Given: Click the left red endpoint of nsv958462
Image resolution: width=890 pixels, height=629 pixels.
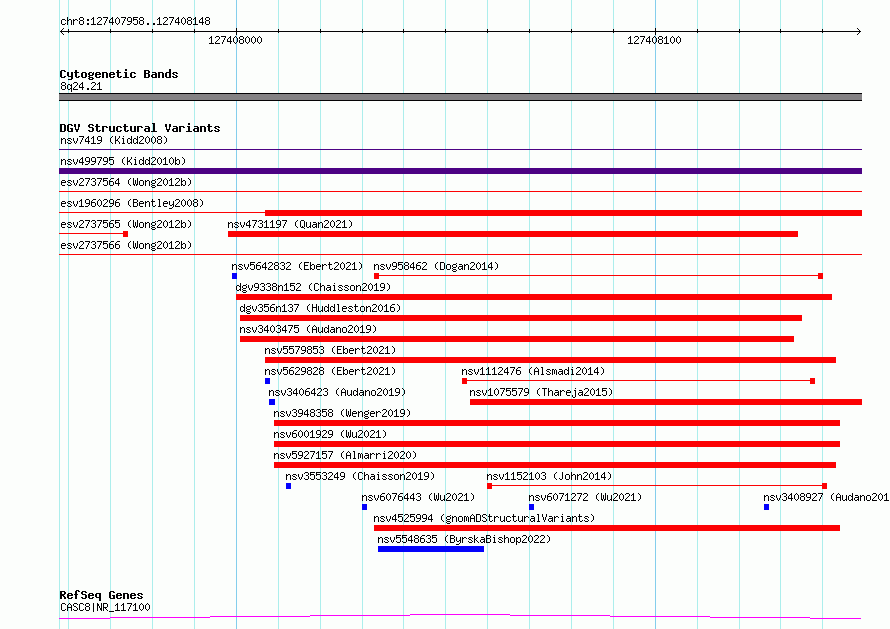Looking at the screenshot, I should click(376, 276).
